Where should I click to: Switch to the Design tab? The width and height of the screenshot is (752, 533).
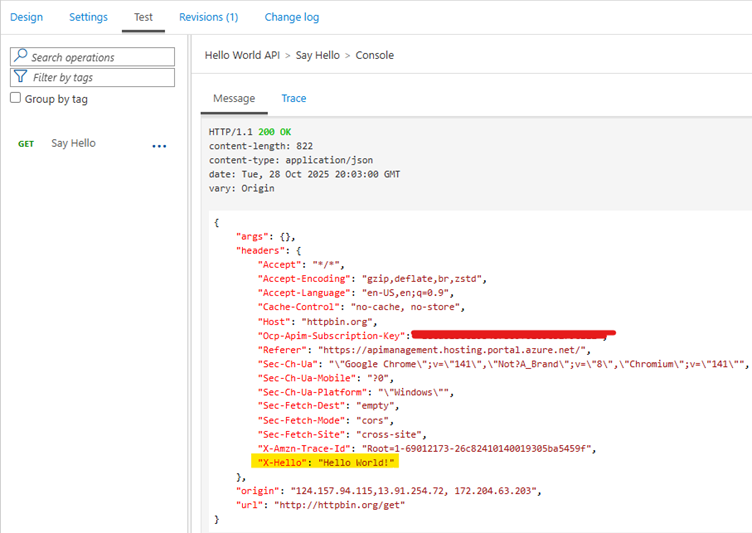[26, 17]
